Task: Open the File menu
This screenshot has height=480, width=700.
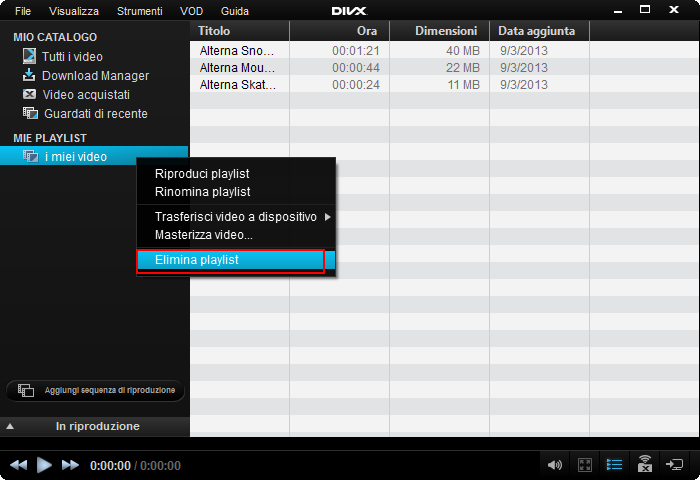Action: (x=23, y=11)
